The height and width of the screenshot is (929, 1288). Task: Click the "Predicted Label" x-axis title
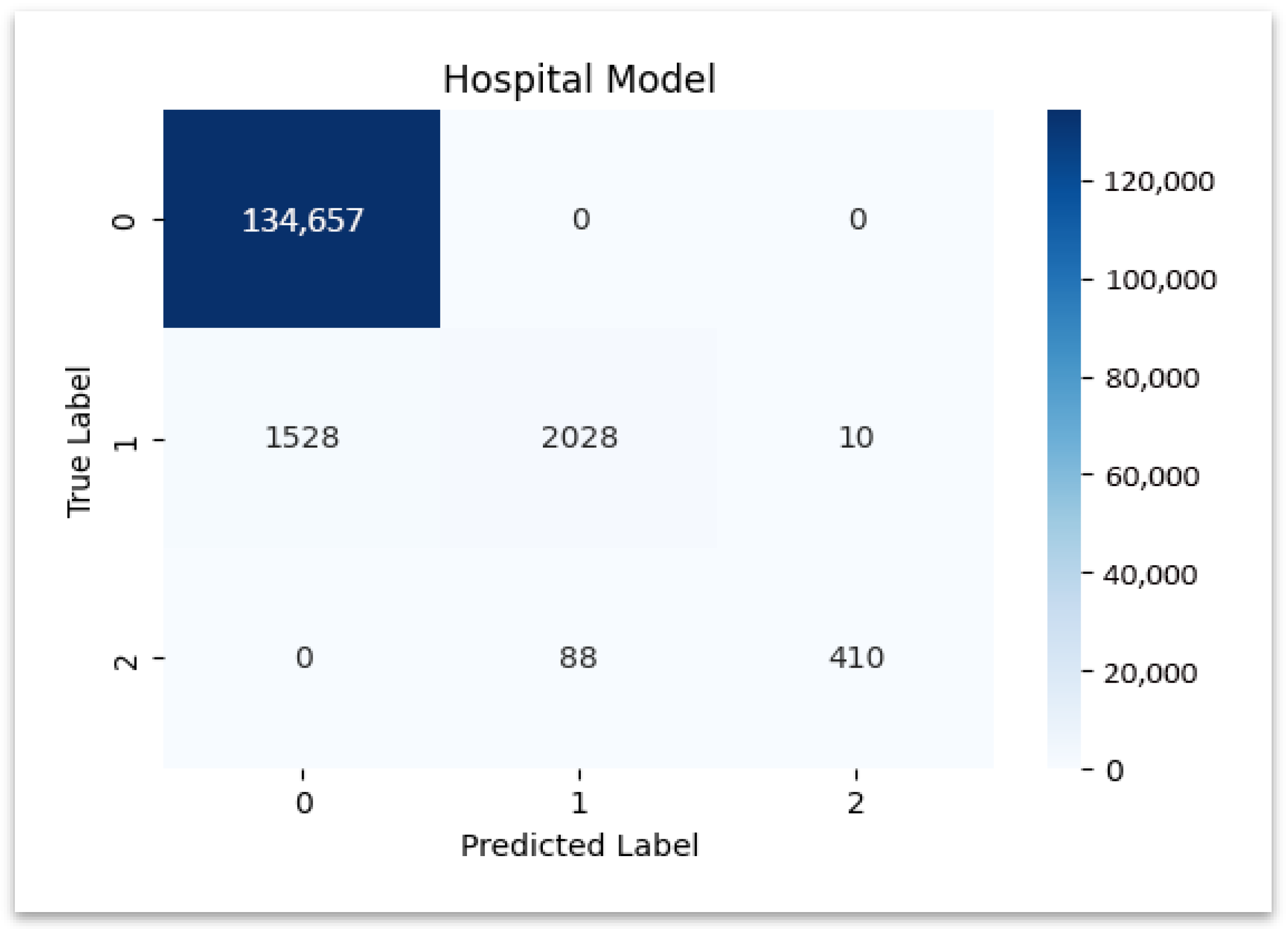tap(579, 845)
